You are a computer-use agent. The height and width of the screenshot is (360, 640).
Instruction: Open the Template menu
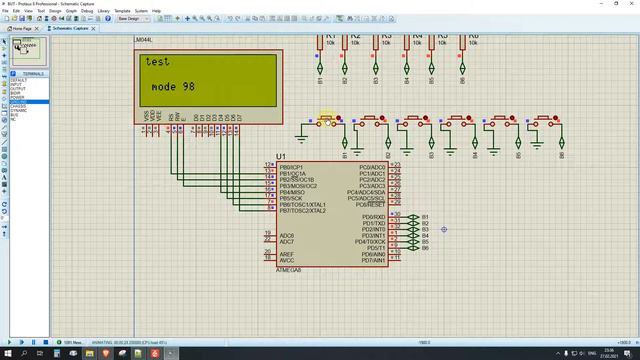(122, 11)
